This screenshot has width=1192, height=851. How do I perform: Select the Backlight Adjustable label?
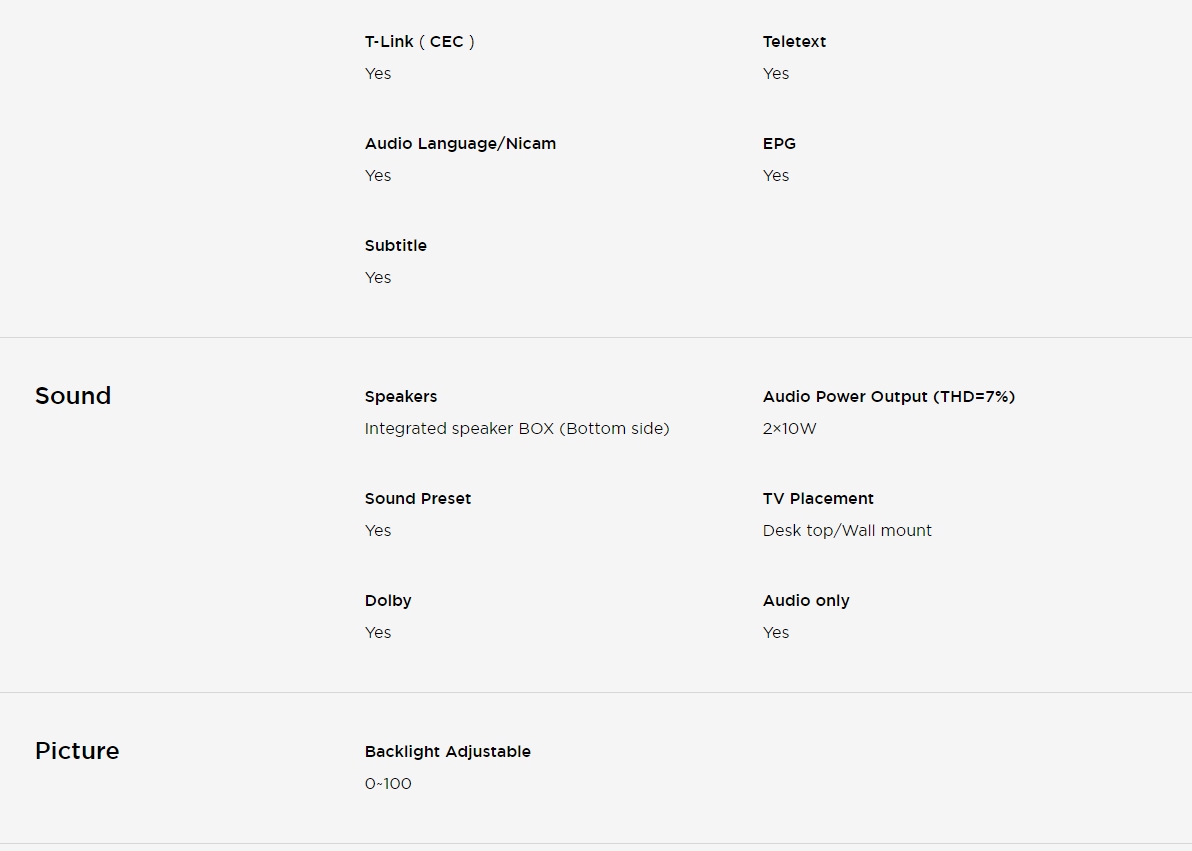coord(447,752)
